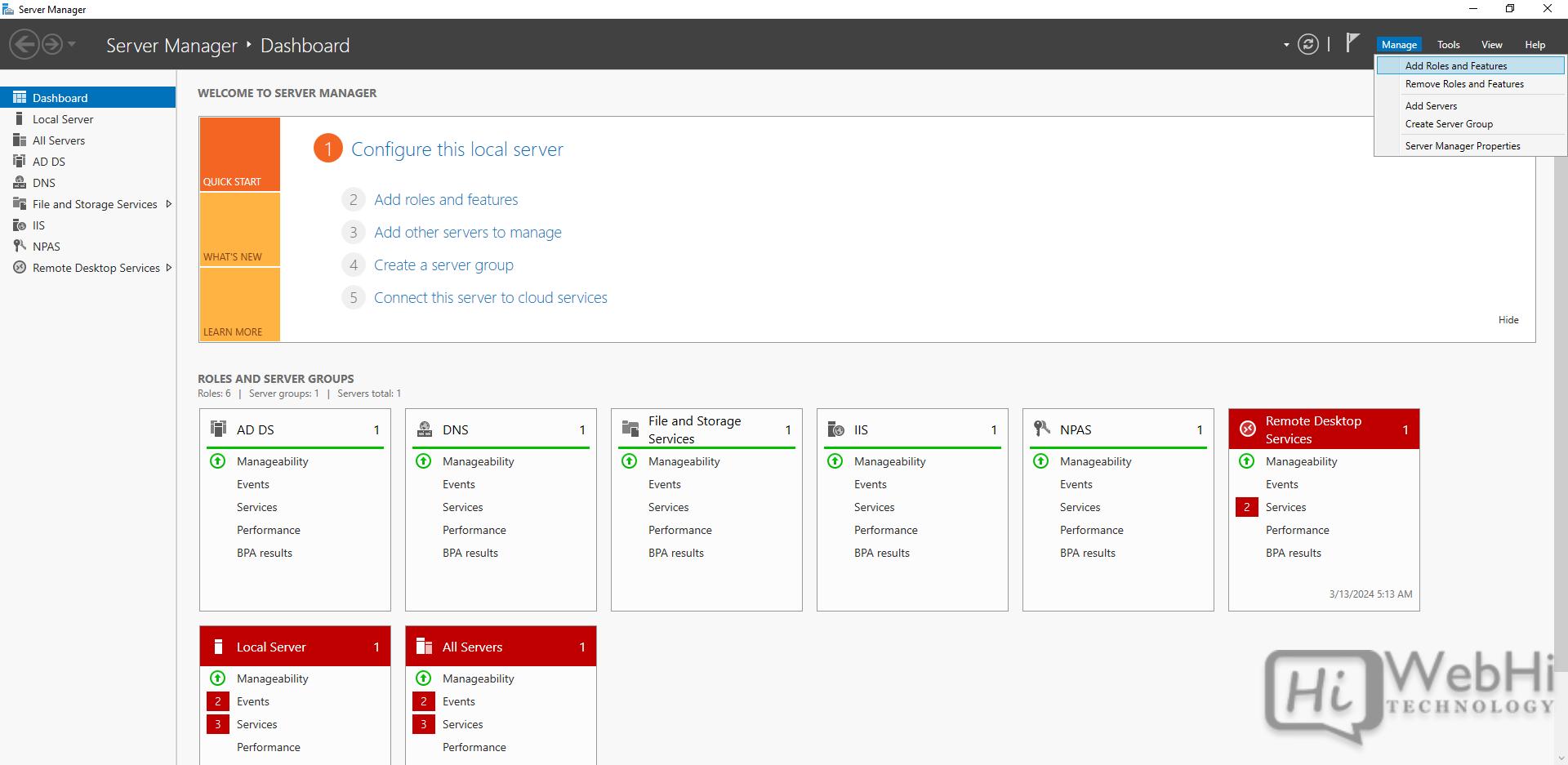The height and width of the screenshot is (765, 1568).
Task: Choose Server Manager Properties from menu
Action: 1462,146
